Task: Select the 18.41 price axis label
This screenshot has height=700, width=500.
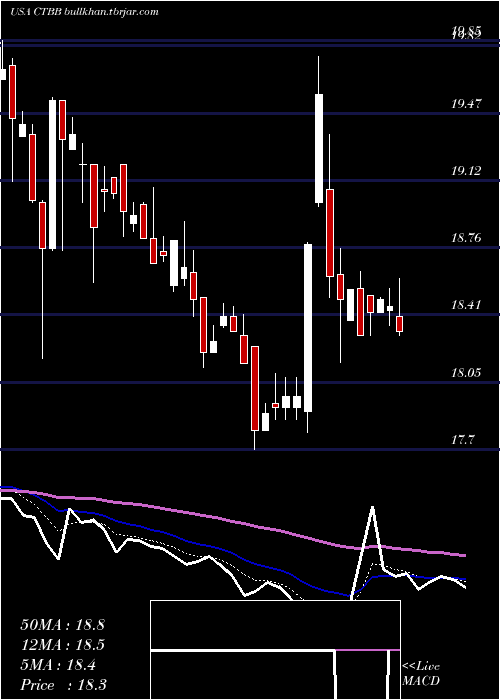Action: (x=467, y=305)
